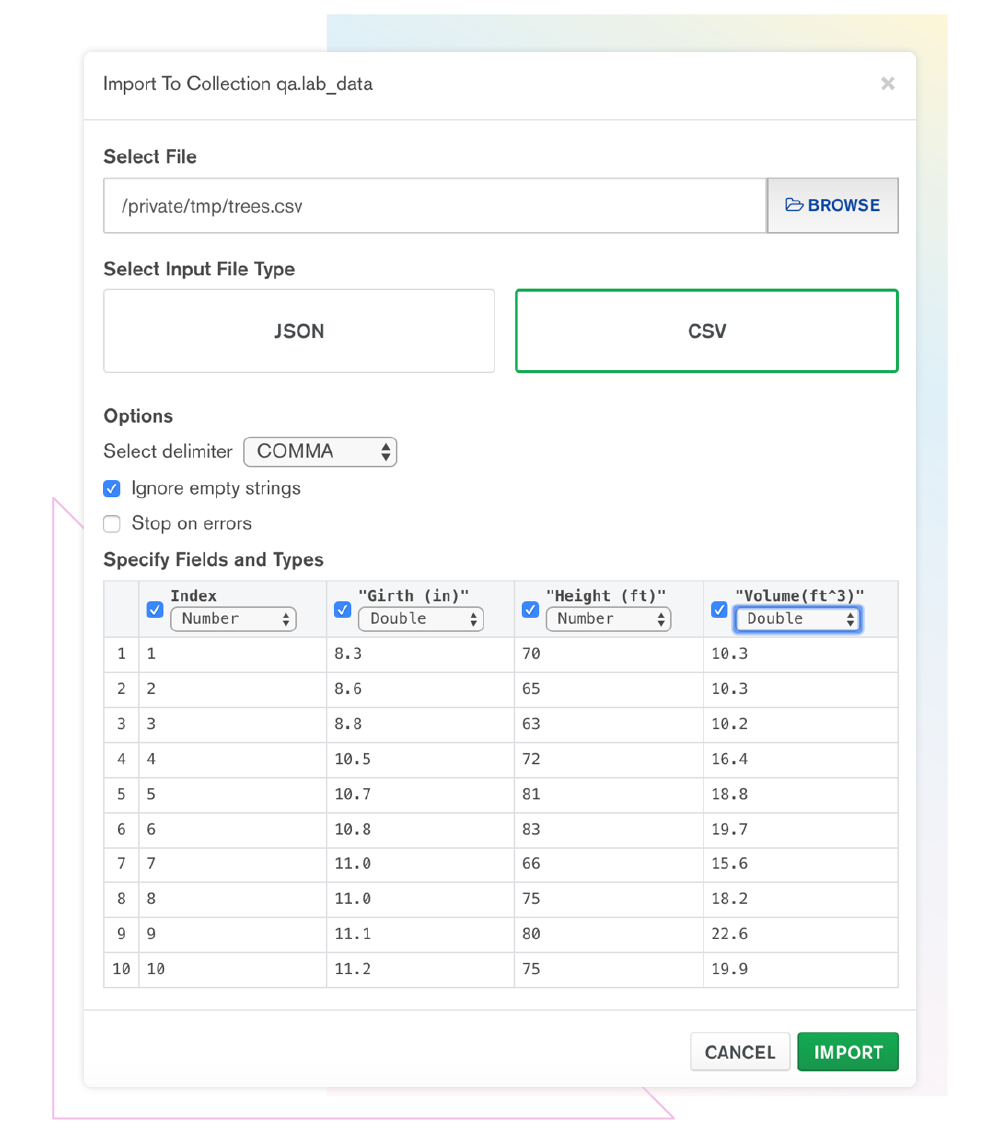The height and width of the screenshot is (1140, 1001).
Task: Click the BROWSE button
Action: (x=832, y=206)
